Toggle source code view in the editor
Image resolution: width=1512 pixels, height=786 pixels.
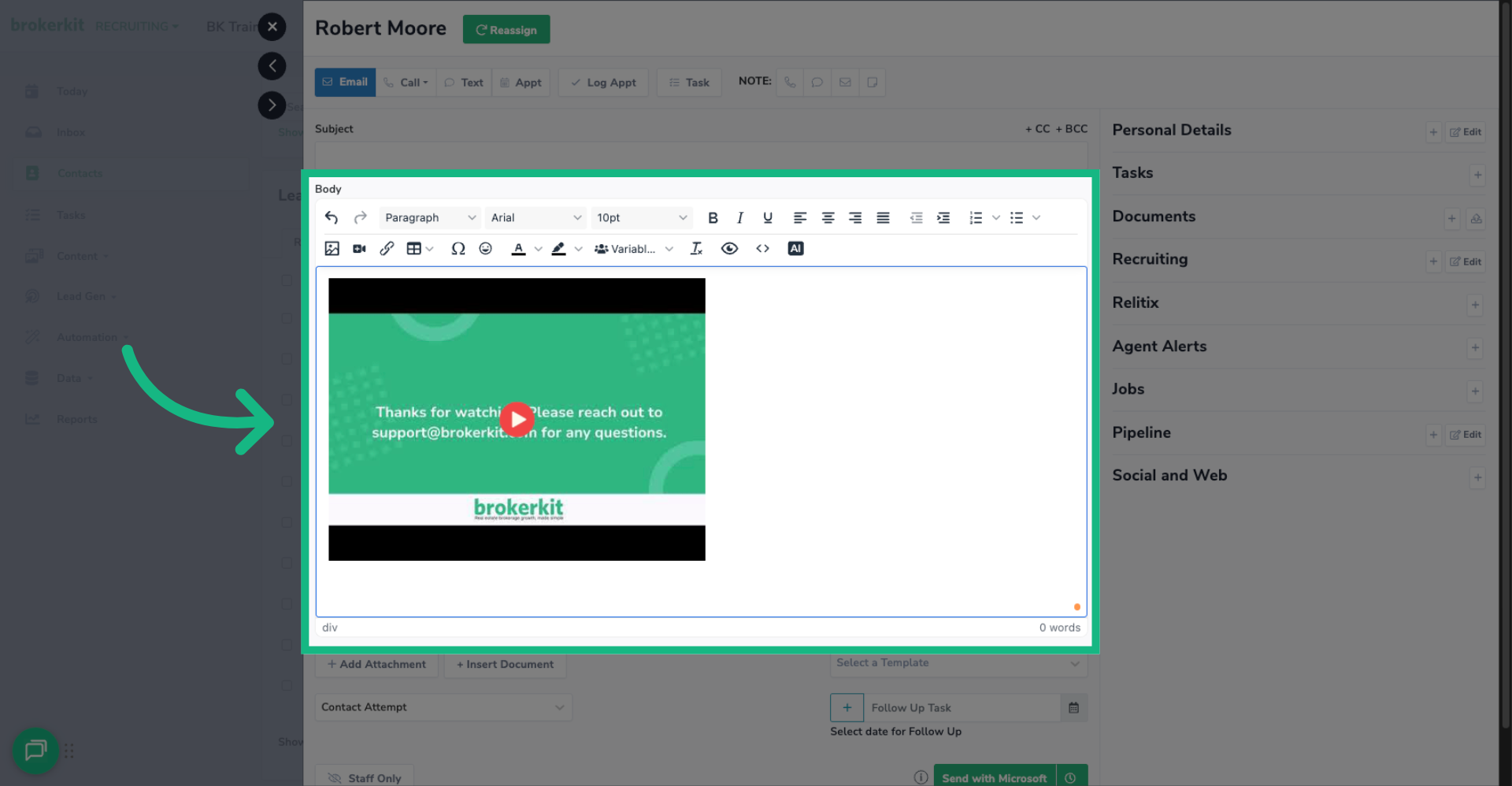click(x=762, y=248)
